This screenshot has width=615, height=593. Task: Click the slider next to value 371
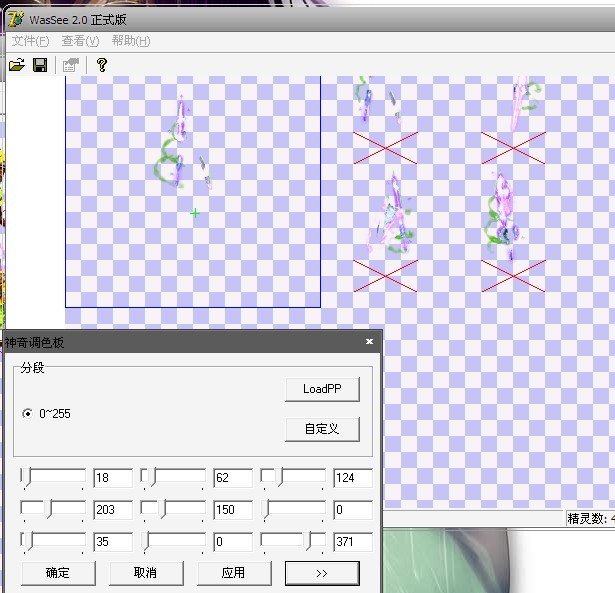(x=293, y=542)
